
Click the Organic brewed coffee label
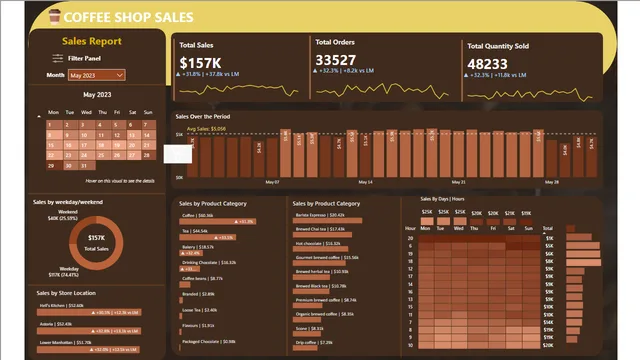click(324, 314)
